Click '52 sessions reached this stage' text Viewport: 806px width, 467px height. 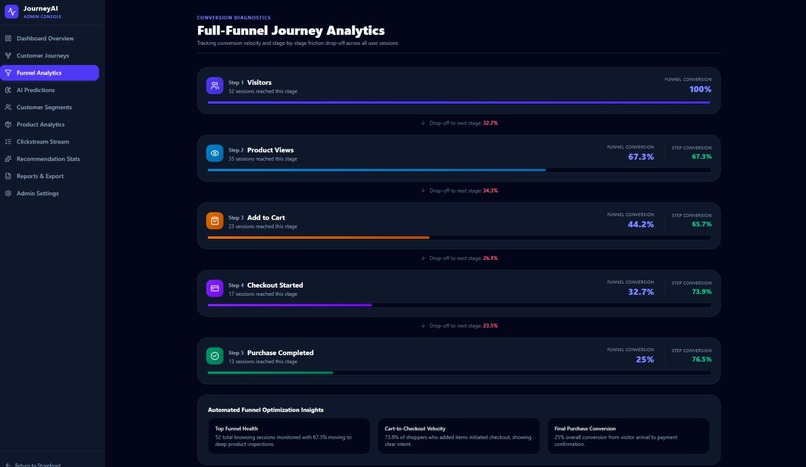tap(263, 91)
